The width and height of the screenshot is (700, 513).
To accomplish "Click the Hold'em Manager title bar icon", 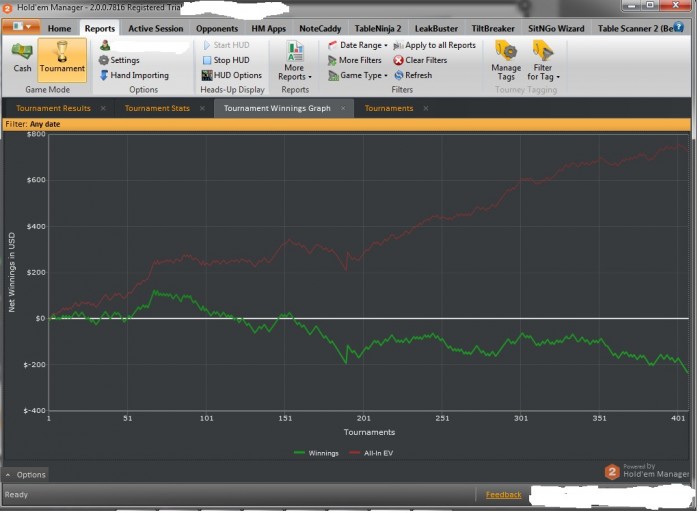I will [7, 7].
